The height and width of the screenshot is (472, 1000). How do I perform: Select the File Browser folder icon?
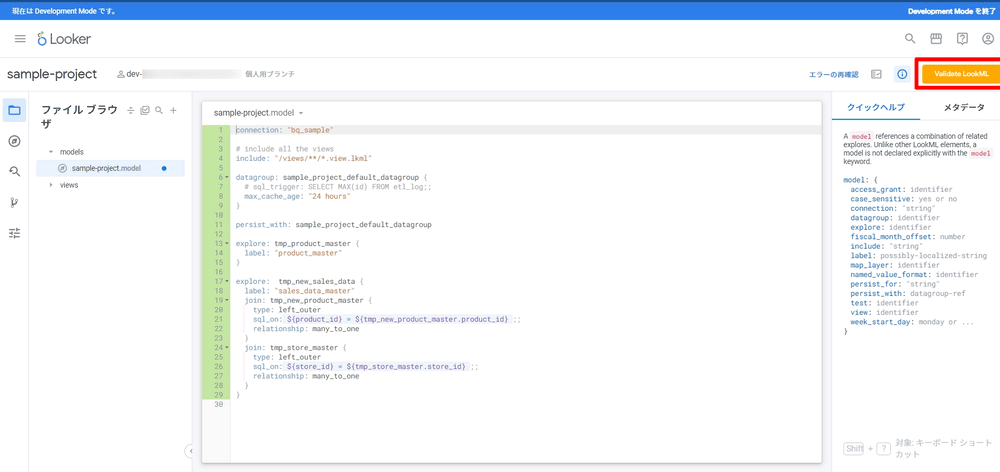pos(14,110)
